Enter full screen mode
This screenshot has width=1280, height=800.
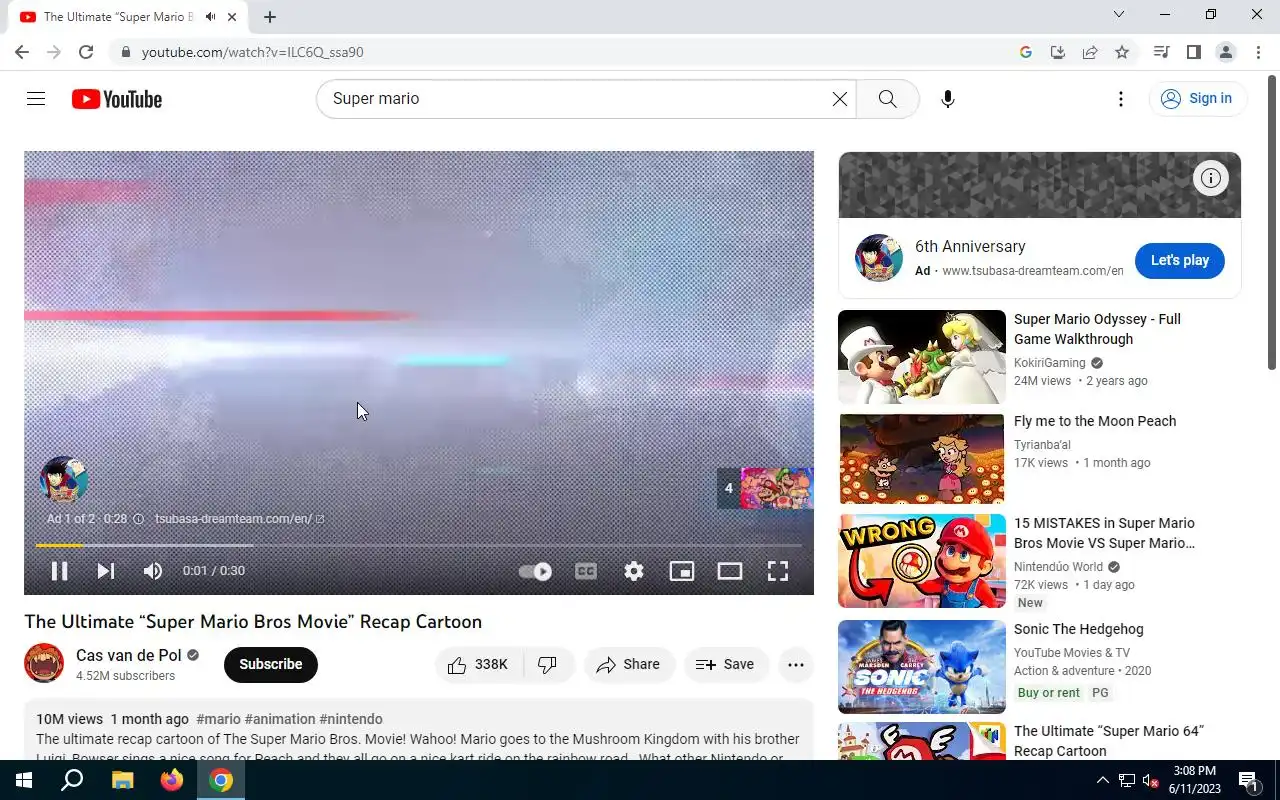pyautogui.click(x=778, y=571)
